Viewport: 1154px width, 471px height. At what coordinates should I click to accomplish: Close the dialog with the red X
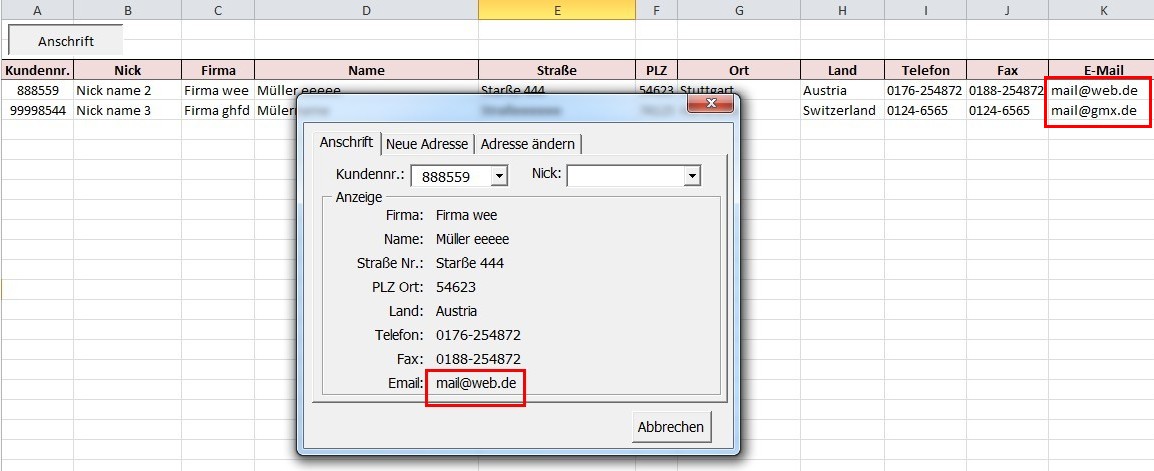710,103
